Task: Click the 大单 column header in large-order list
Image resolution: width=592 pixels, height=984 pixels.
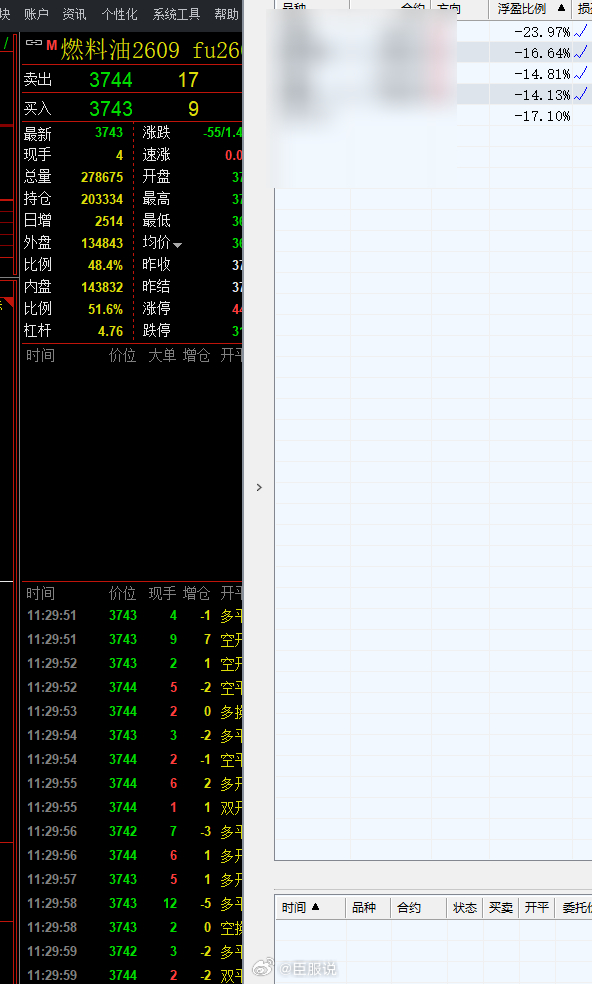Action: (161, 355)
